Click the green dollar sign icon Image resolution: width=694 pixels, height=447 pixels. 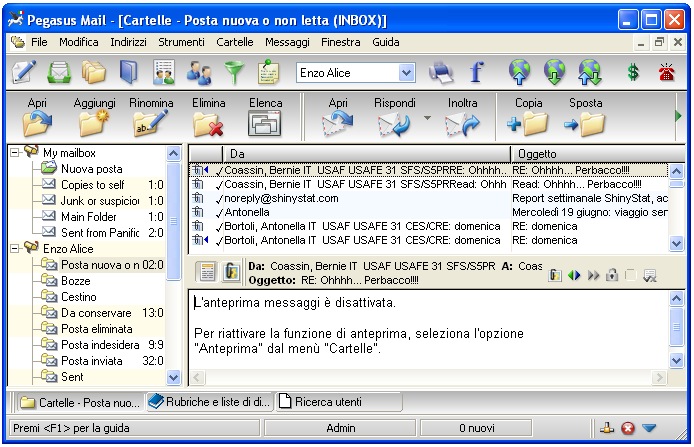click(x=633, y=72)
